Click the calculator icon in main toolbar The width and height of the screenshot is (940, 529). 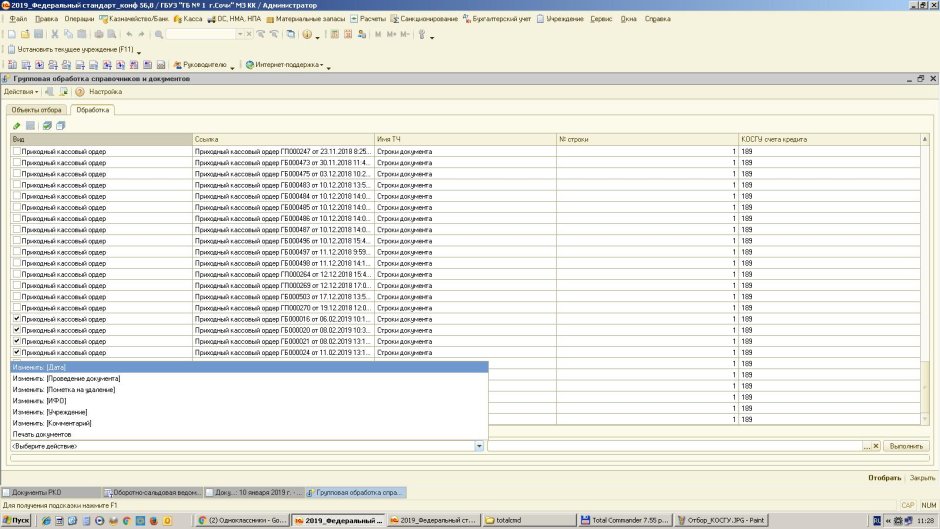click(x=335, y=34)
